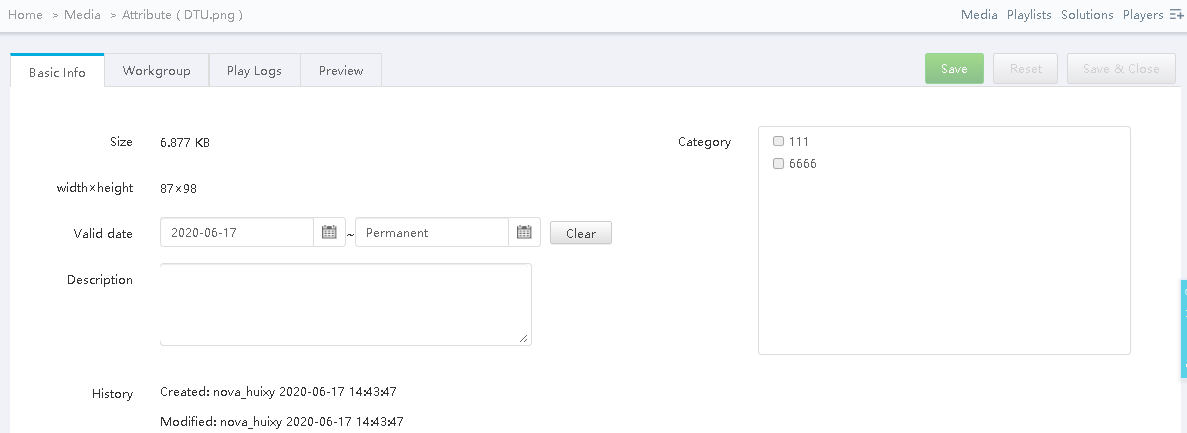The width and height of the screenshot is (1187, 433).
Task: Open the Preview tab
Action: 341,70
